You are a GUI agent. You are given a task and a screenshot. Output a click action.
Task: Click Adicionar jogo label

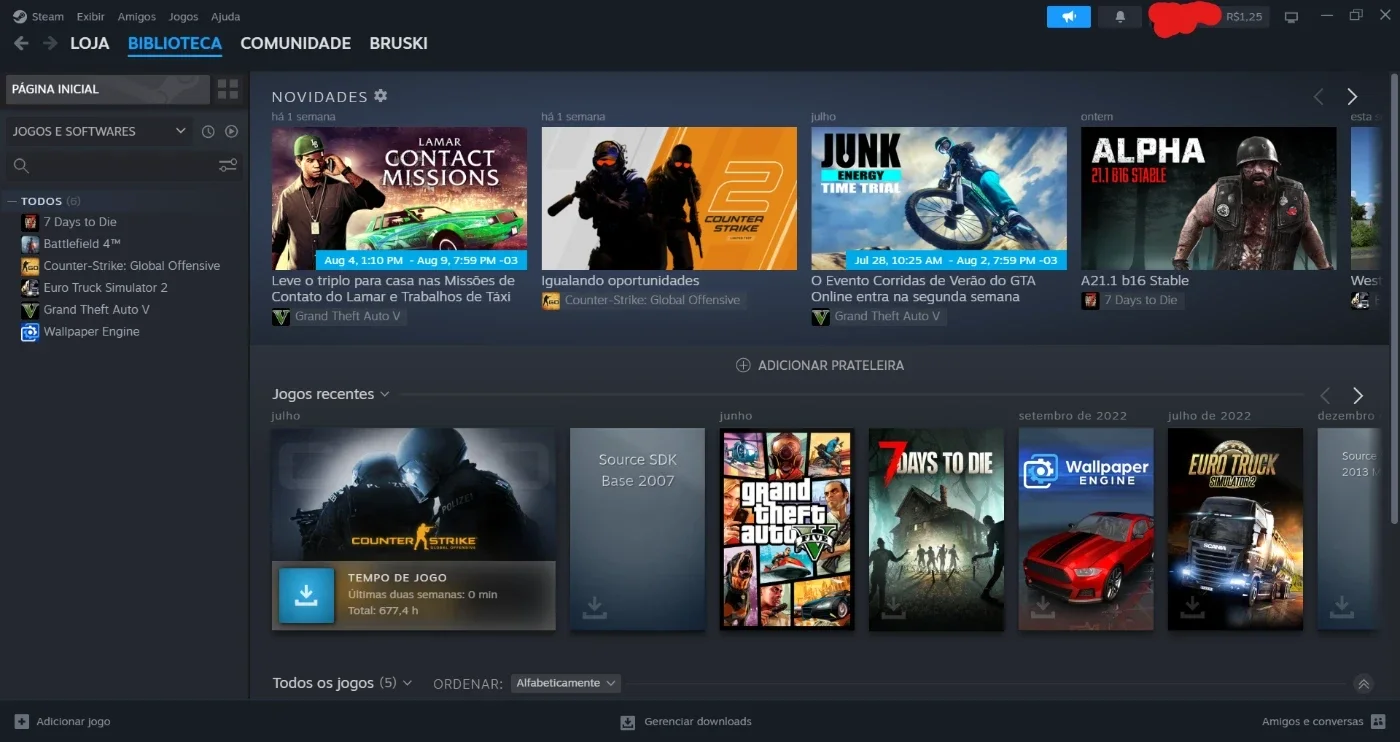[73, 721]
